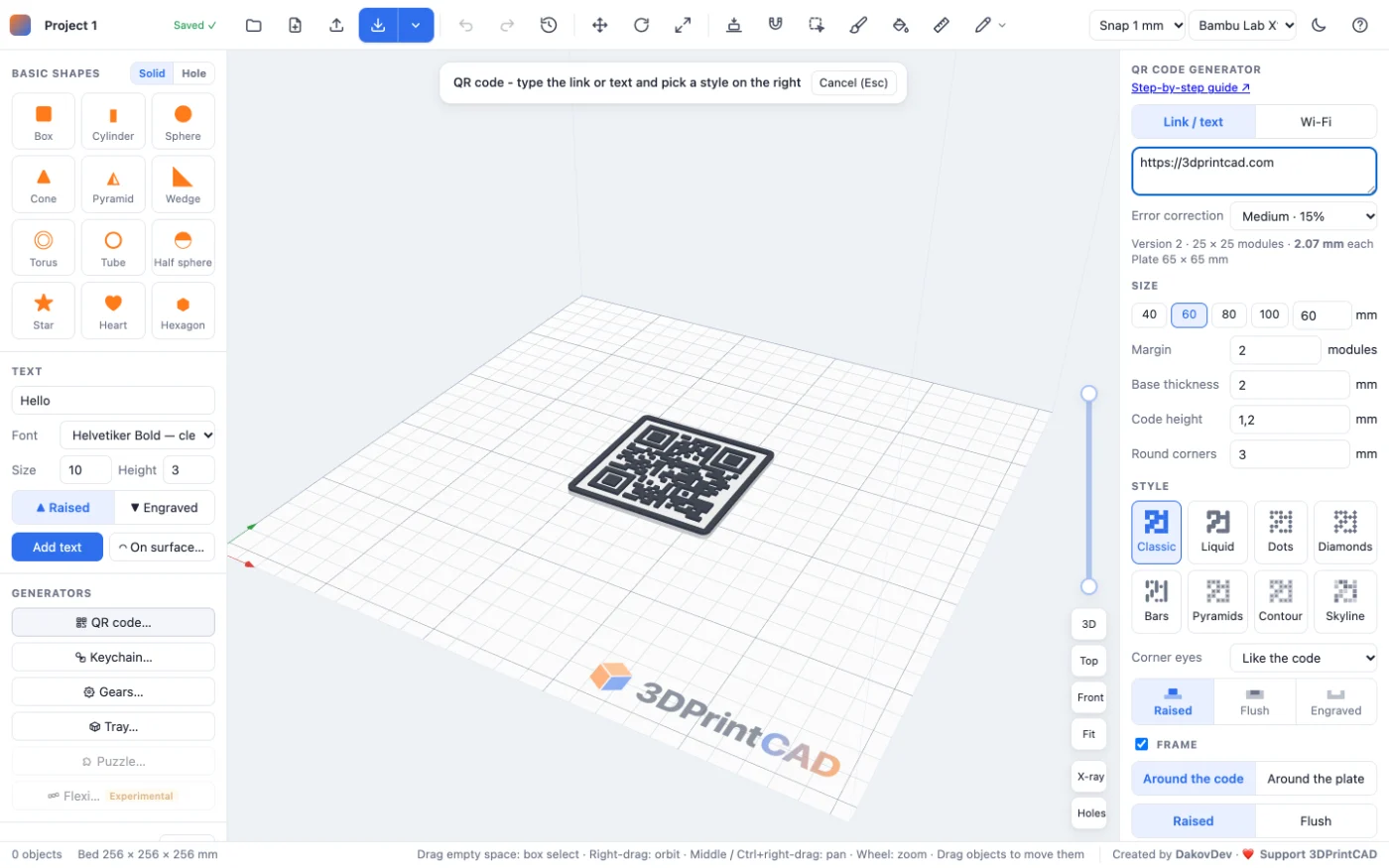Open the folder icon in the top toolbar

click(254, 26)
